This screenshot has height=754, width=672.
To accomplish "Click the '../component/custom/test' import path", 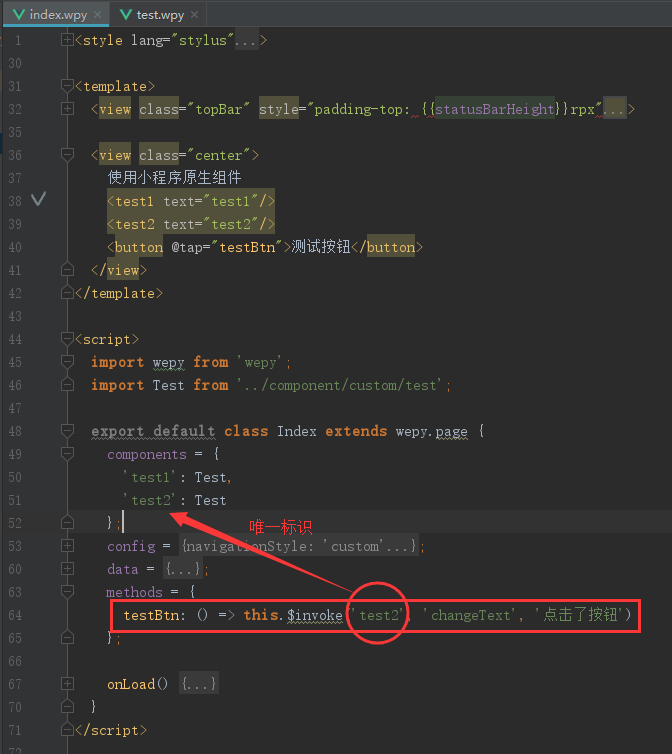I will (x=339, y=385).
